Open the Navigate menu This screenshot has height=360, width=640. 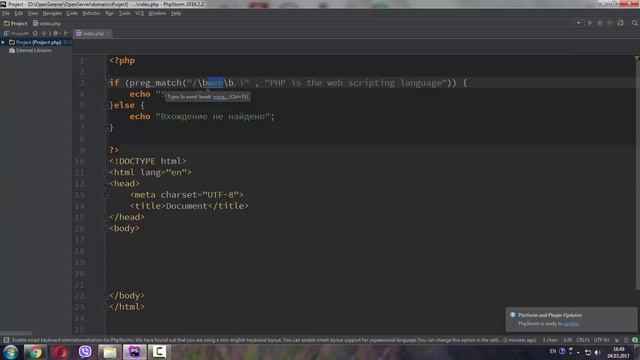(52, 13)
